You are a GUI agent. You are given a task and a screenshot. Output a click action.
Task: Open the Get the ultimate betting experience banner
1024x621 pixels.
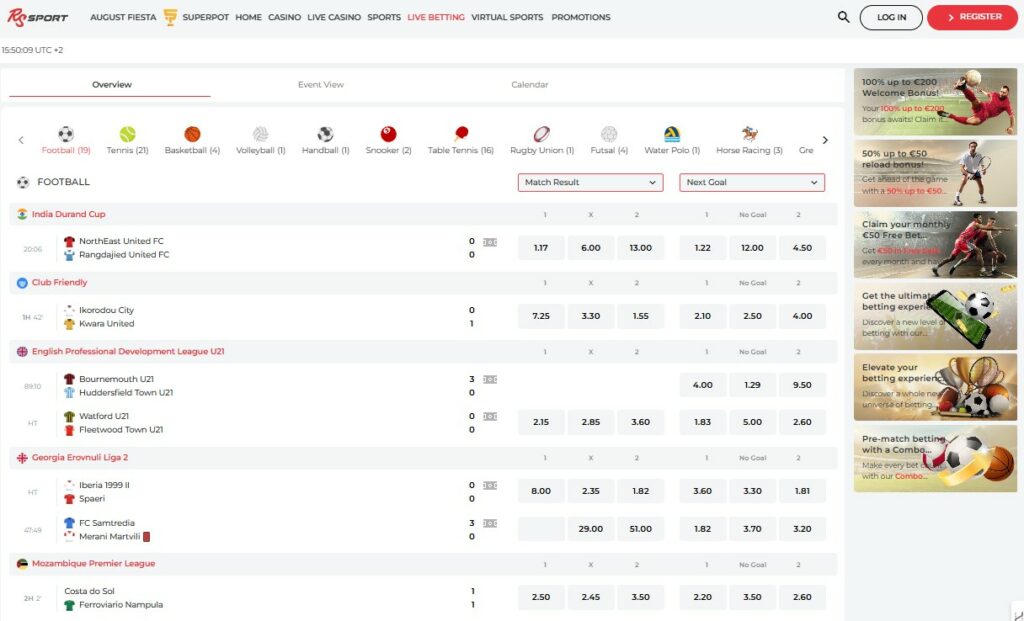pyautogui.click(x=935, y=316)
